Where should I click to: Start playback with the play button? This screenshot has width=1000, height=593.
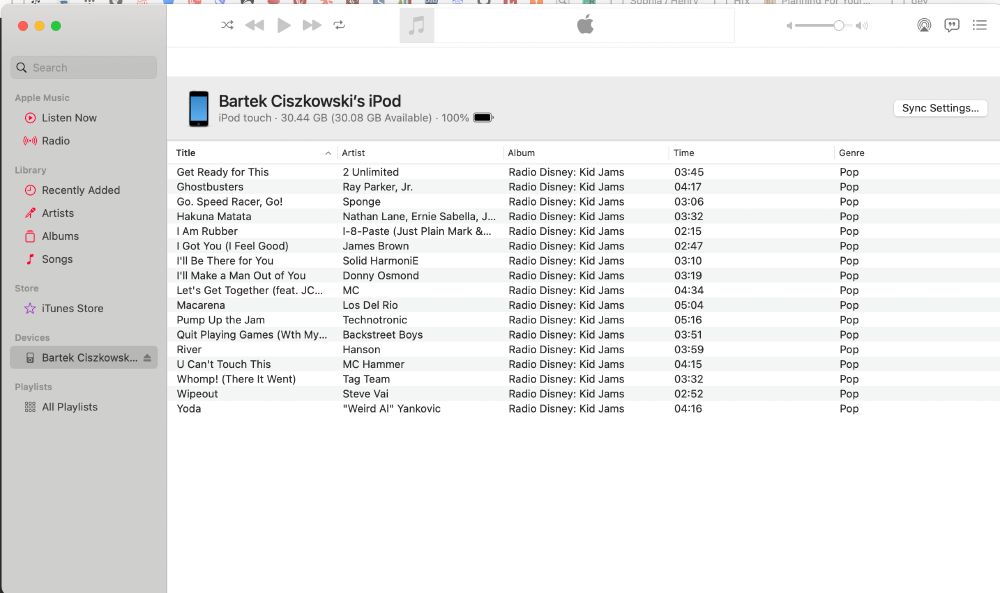click(x=284, y=25)
